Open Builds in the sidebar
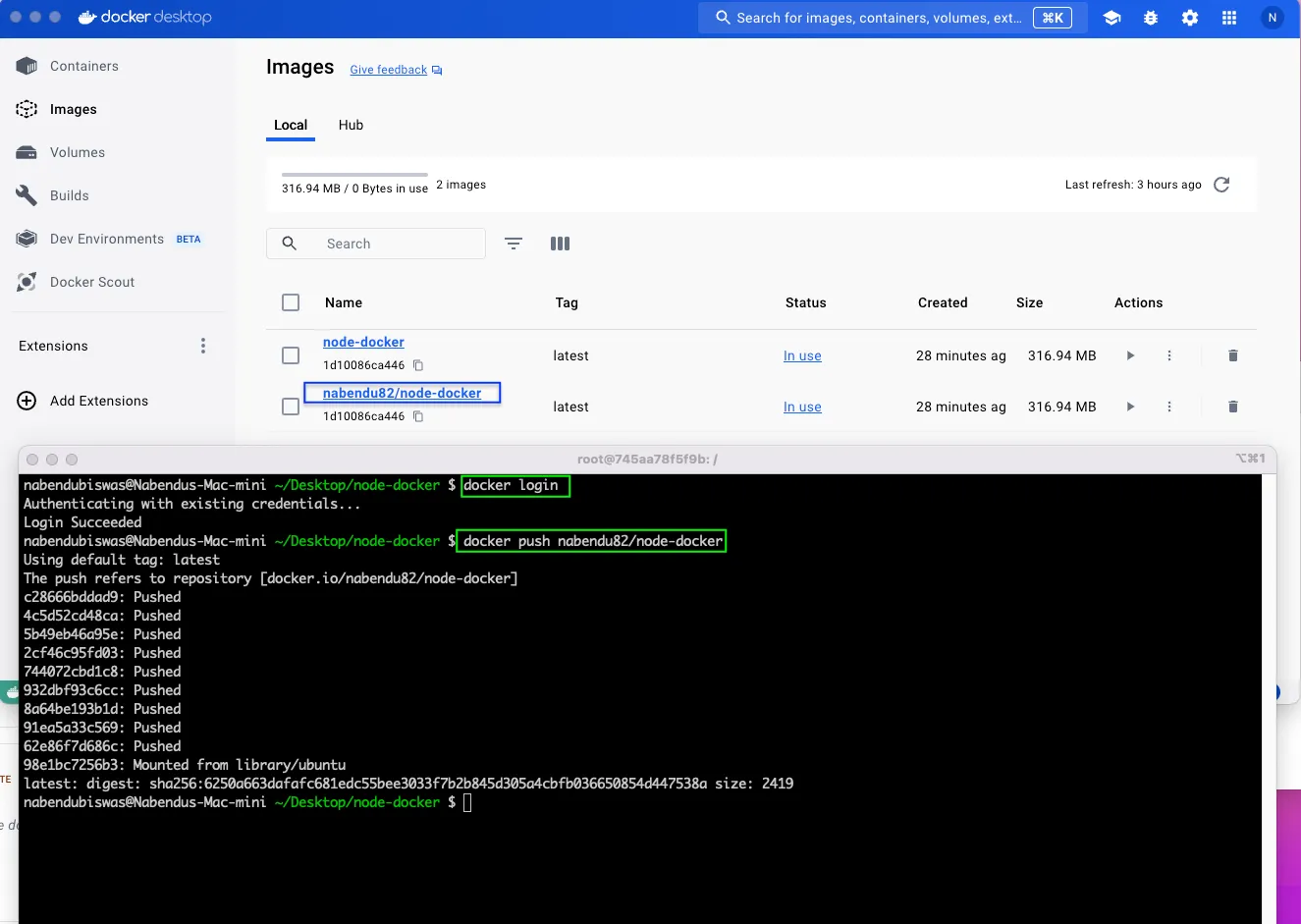This screenshot has height=924, width=1301. pyautogui.click(x=69, y=195)
